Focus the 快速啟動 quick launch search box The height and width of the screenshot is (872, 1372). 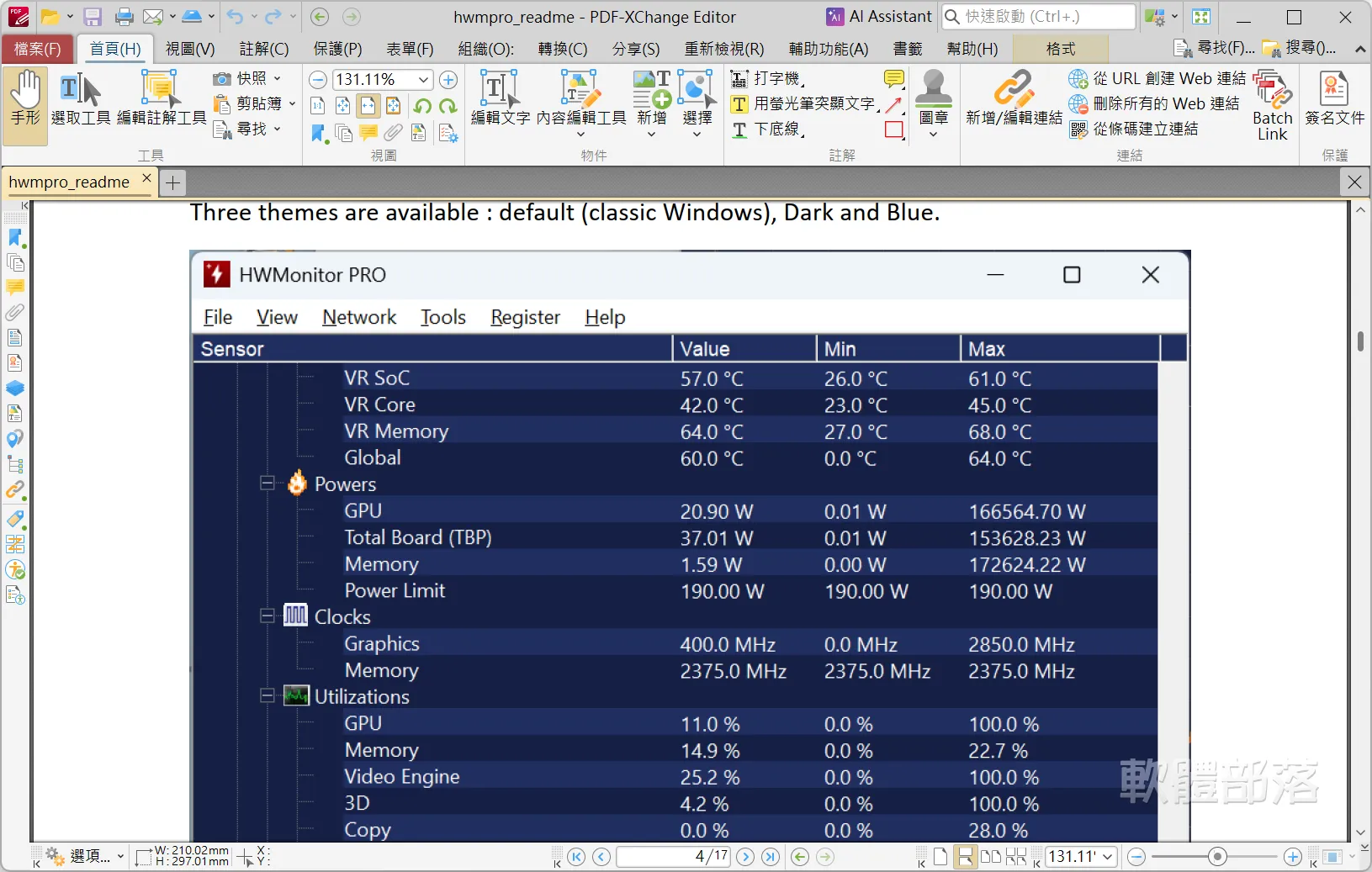(x=1039, y=17)
